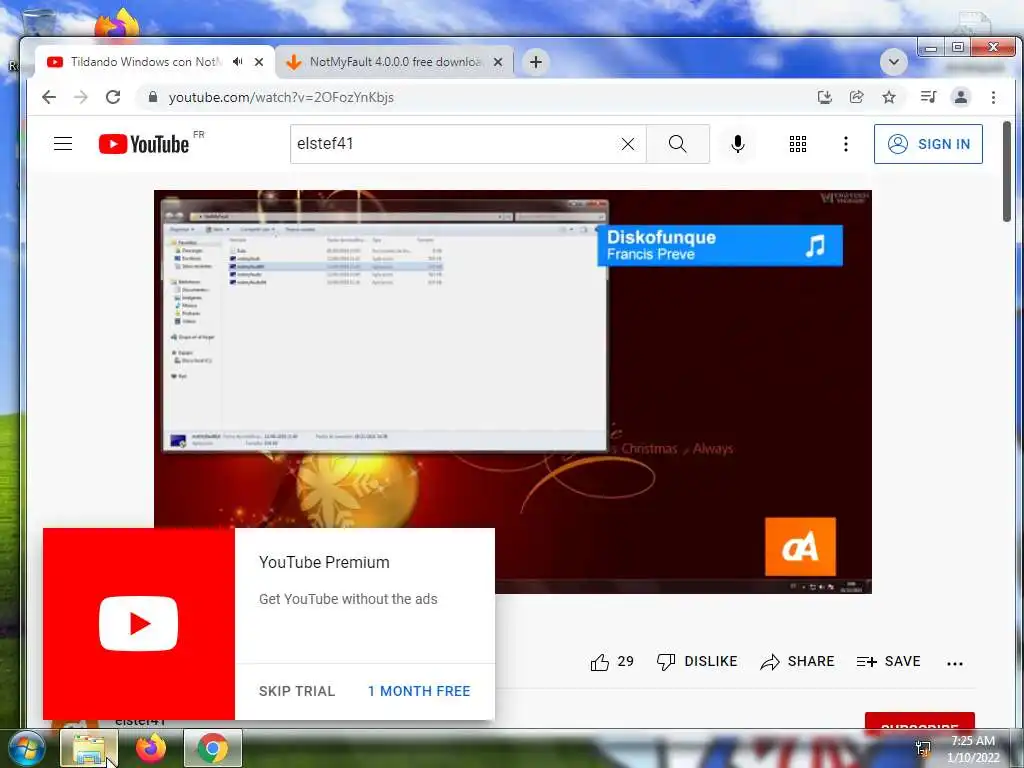The image size is (1024, 768).
Task: Click the video player area
Action: [513, 392]
